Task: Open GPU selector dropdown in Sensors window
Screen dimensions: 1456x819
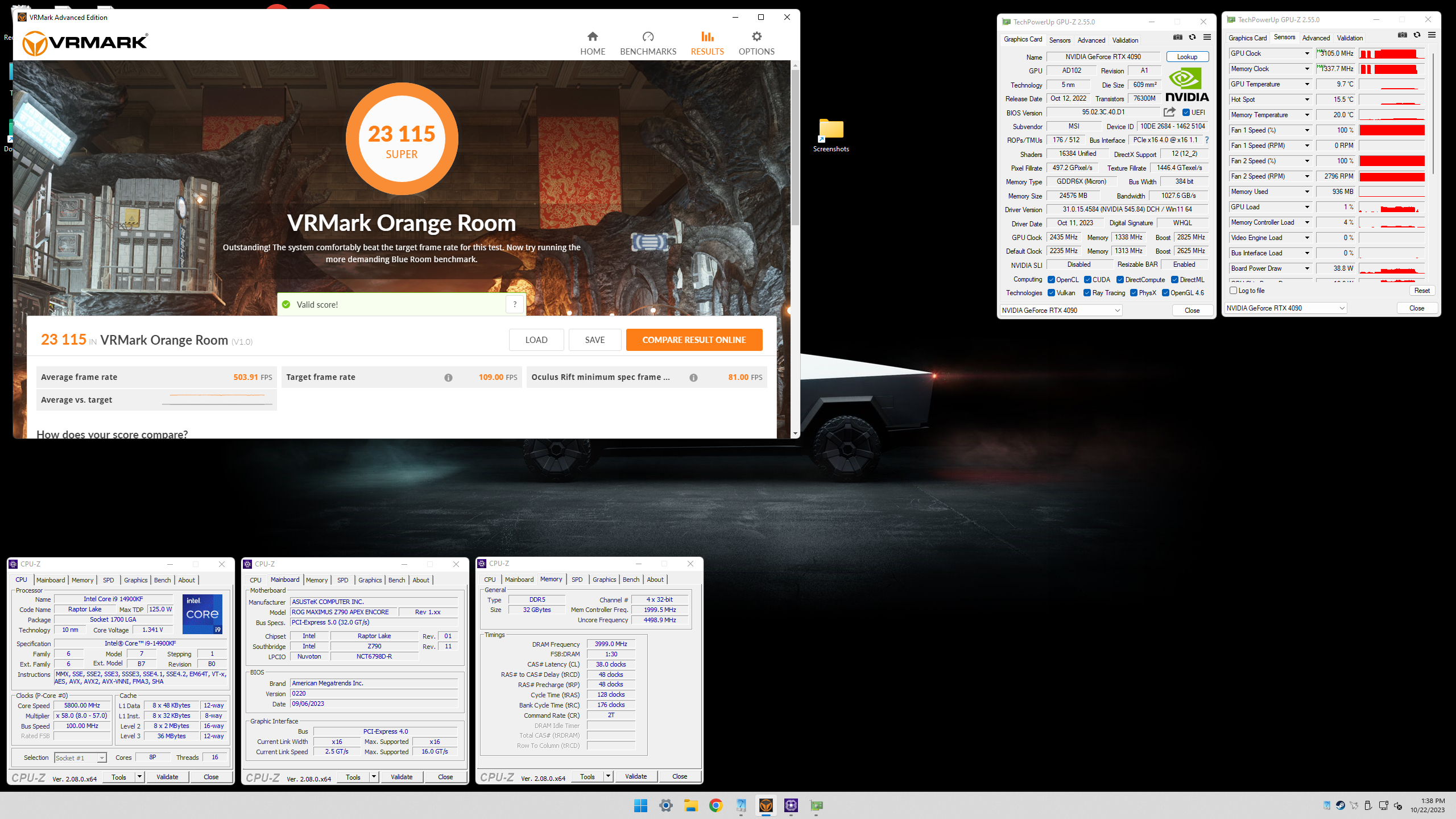Action: (1285, 308)
